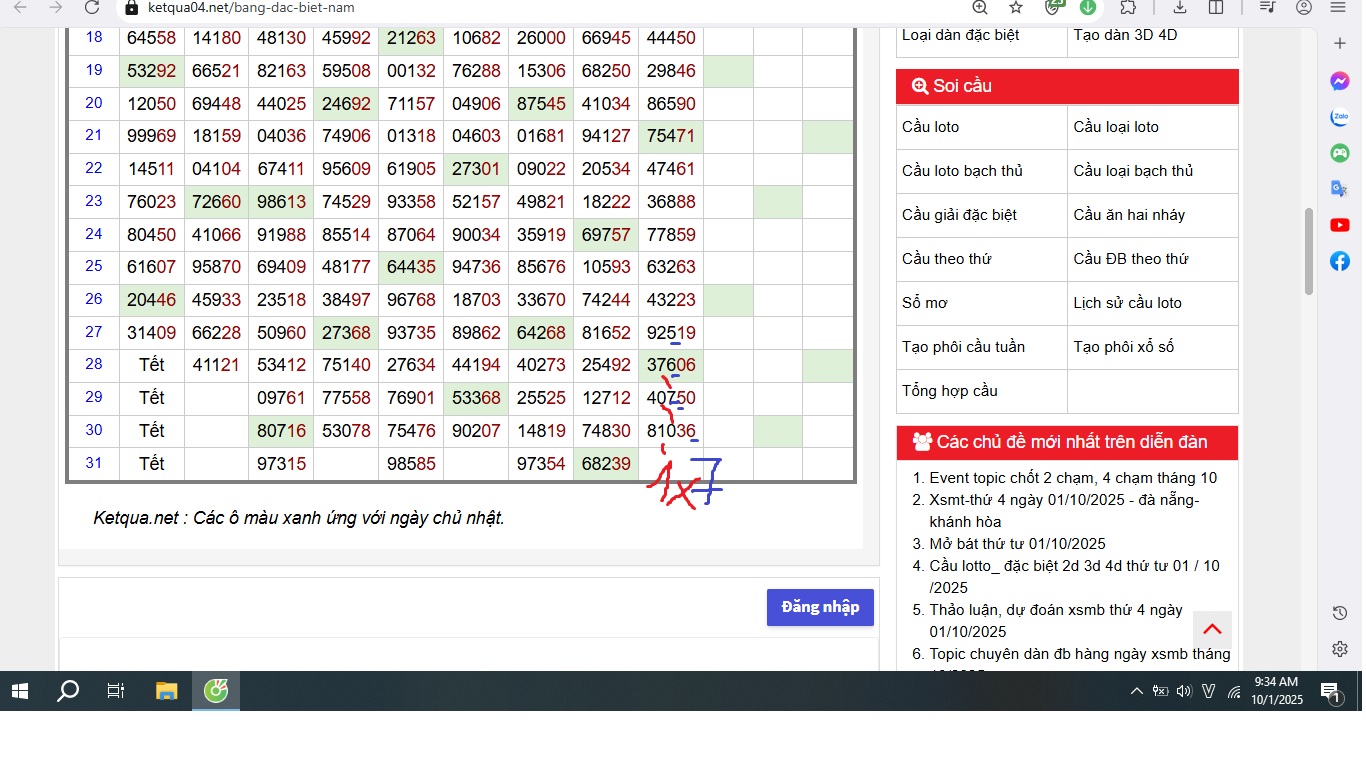Screen dimensions: 1366x768
Task: Bookmark this page with the star icon
Action: tap(1016, 8)
